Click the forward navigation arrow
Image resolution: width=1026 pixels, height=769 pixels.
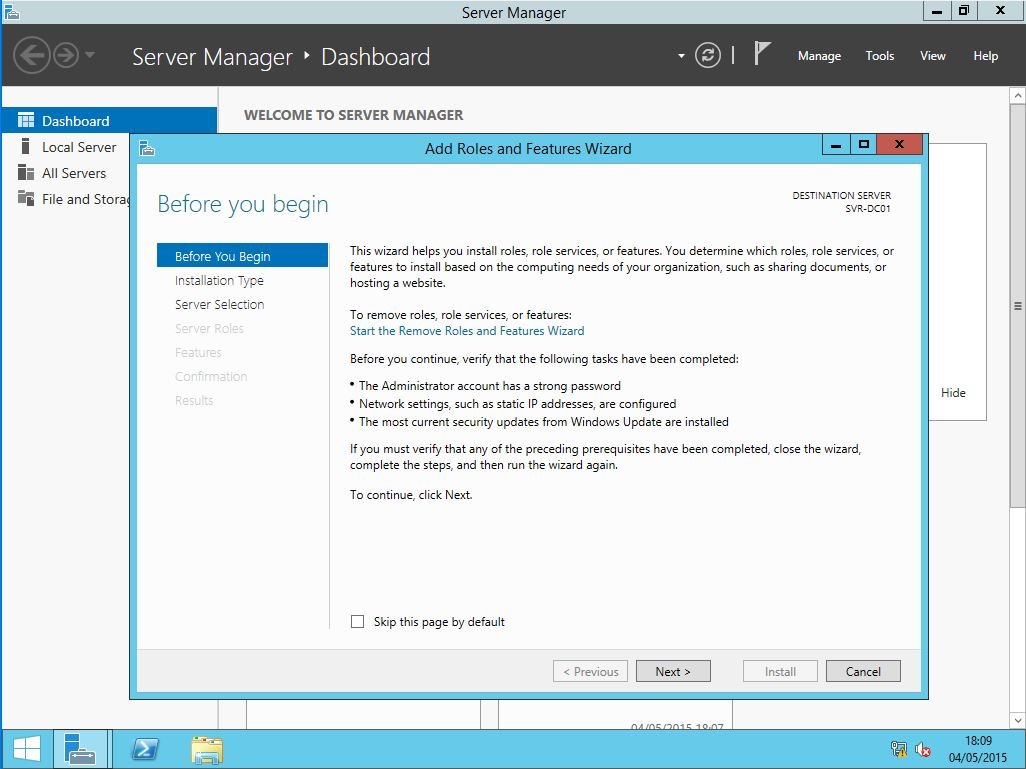pos(66,55)
